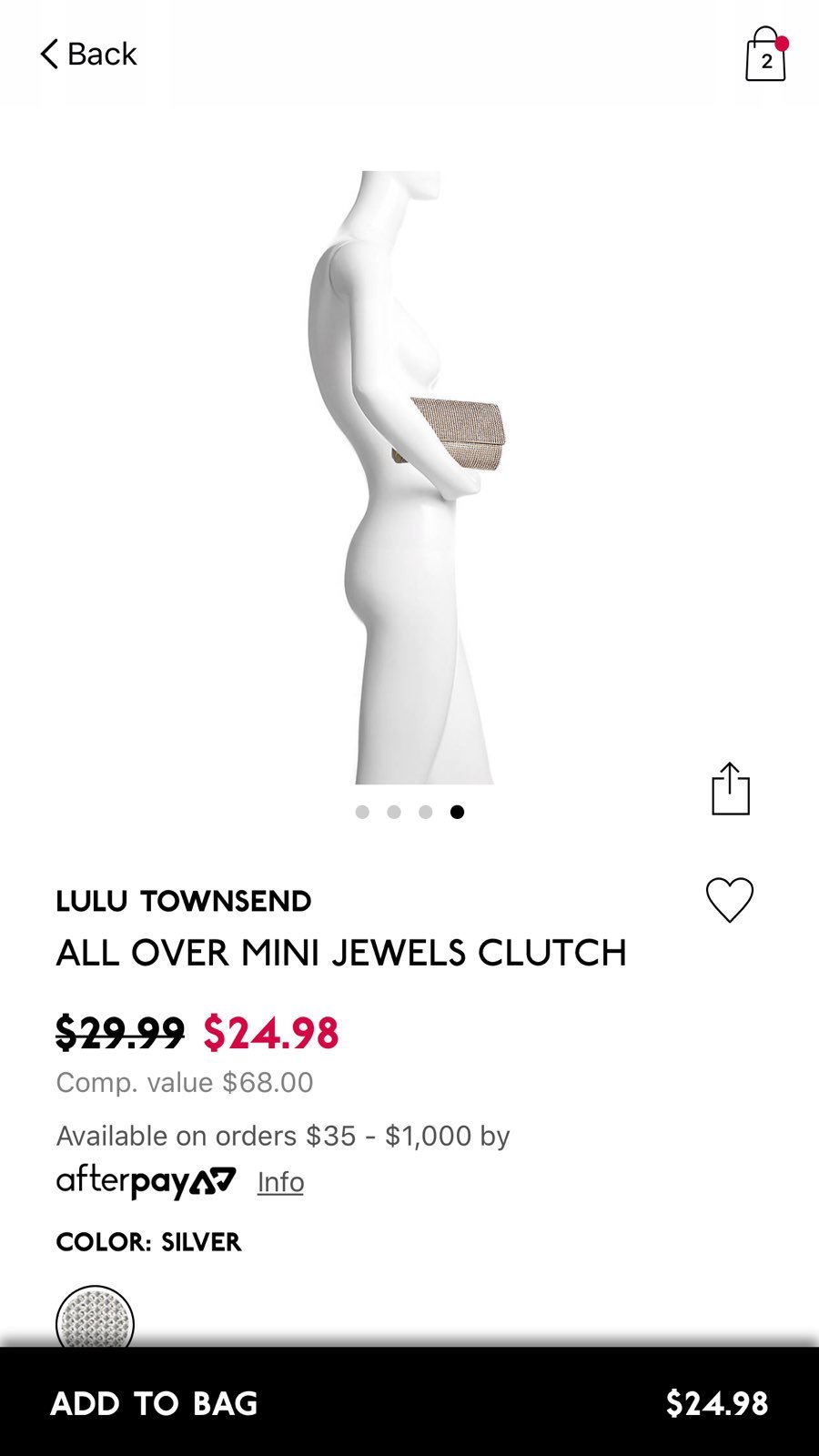
Task: Jump to the second carousel dot
Action: click(x=394, y=812)
